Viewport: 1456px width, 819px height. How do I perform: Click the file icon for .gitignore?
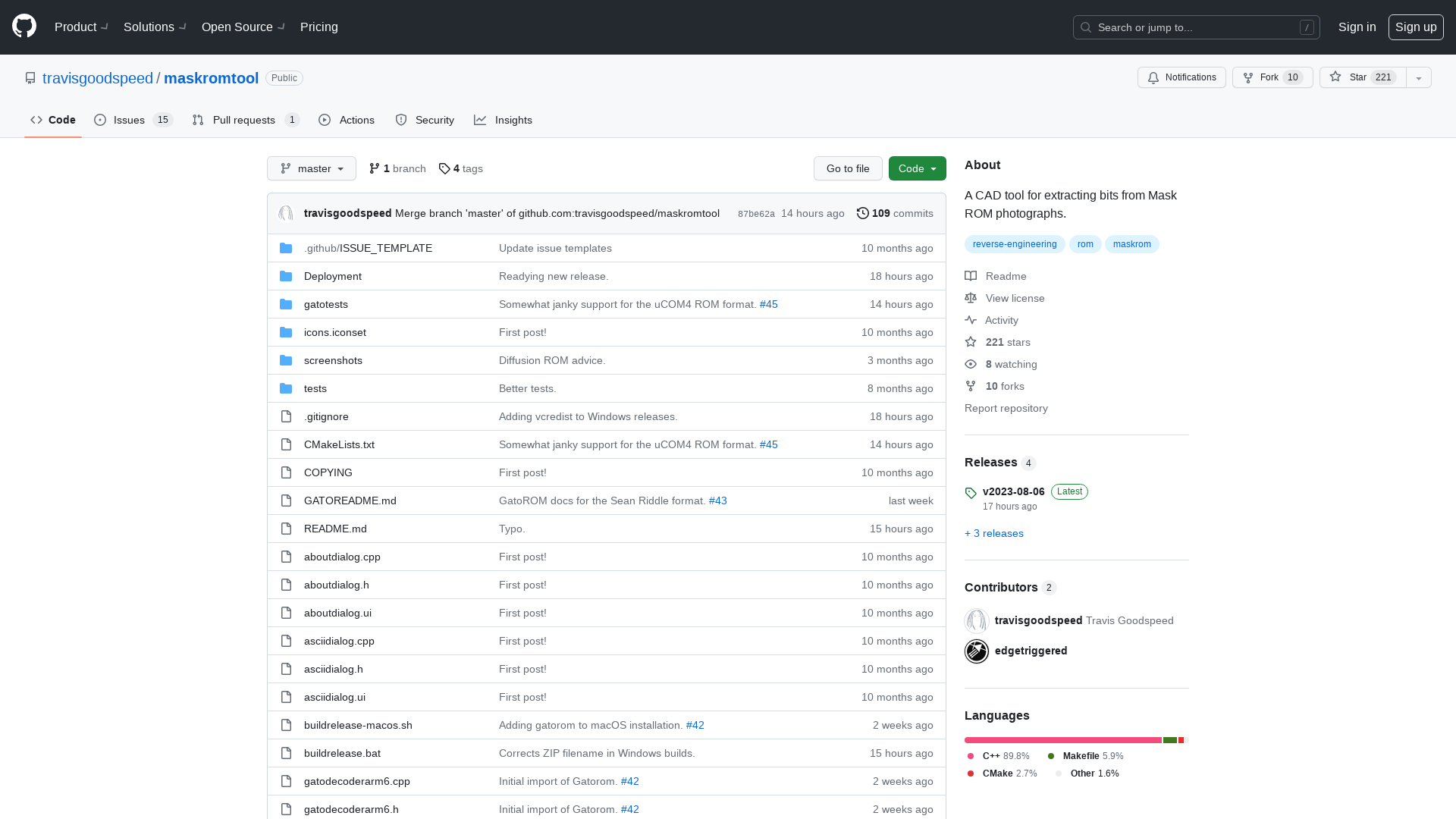286,416
